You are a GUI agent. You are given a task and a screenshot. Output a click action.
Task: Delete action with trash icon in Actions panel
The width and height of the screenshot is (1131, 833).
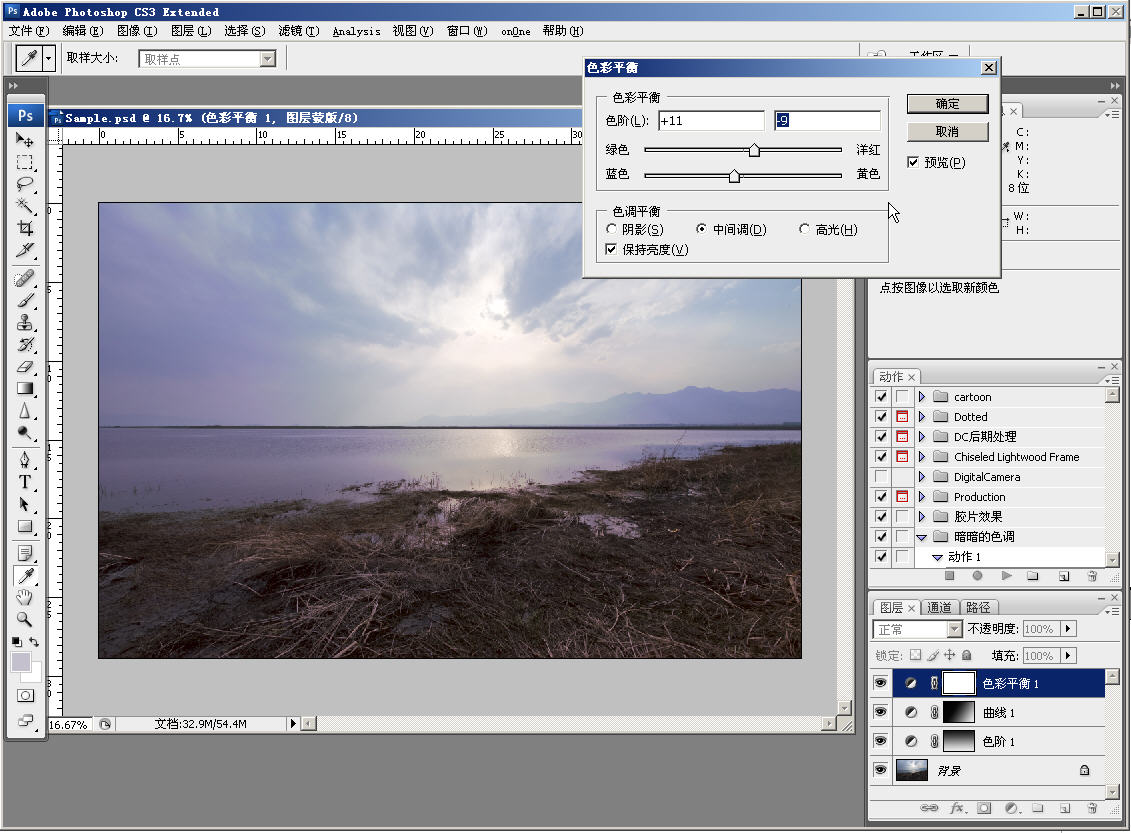(1092, 576)
